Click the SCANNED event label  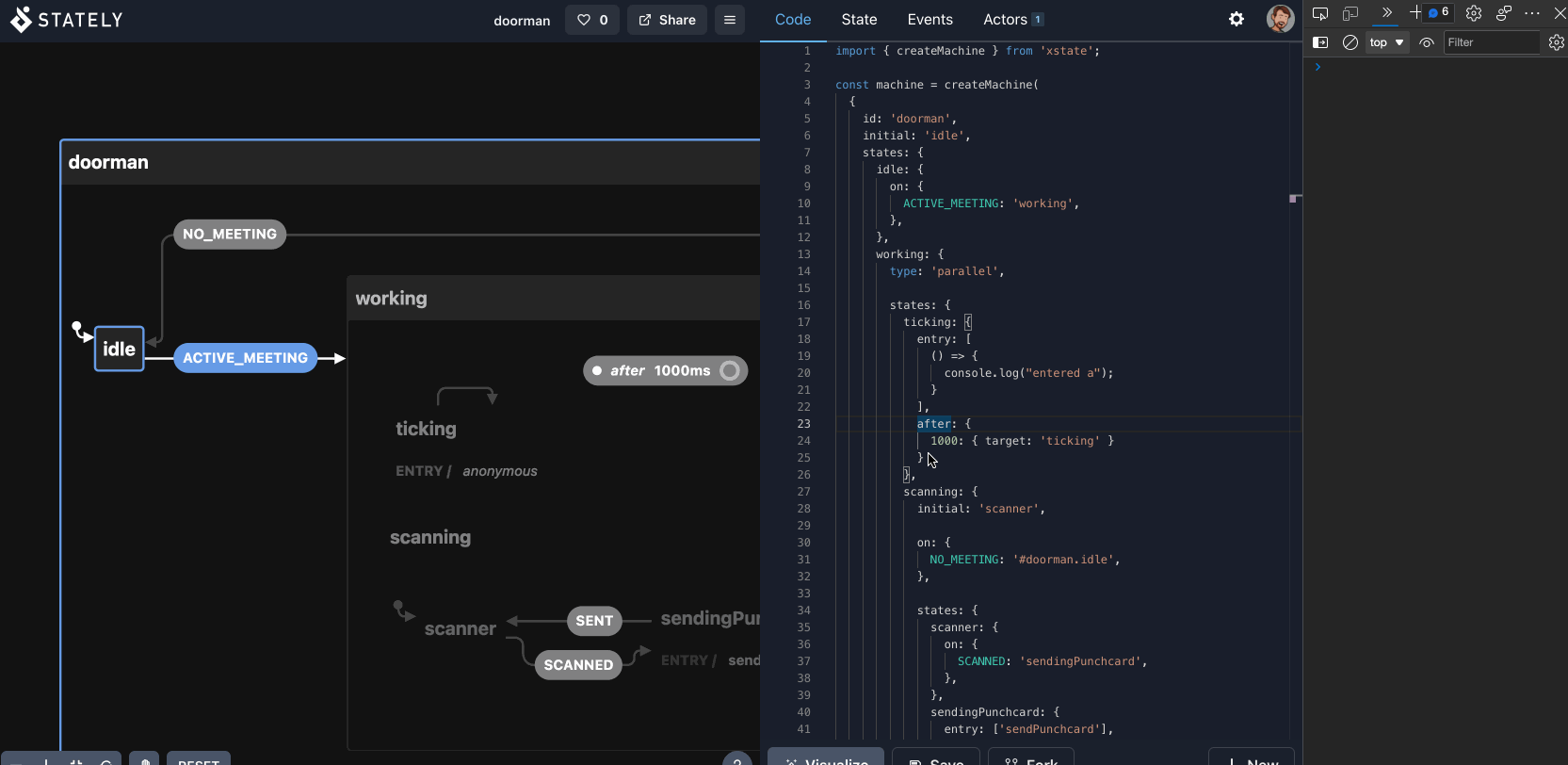(578, 665)
